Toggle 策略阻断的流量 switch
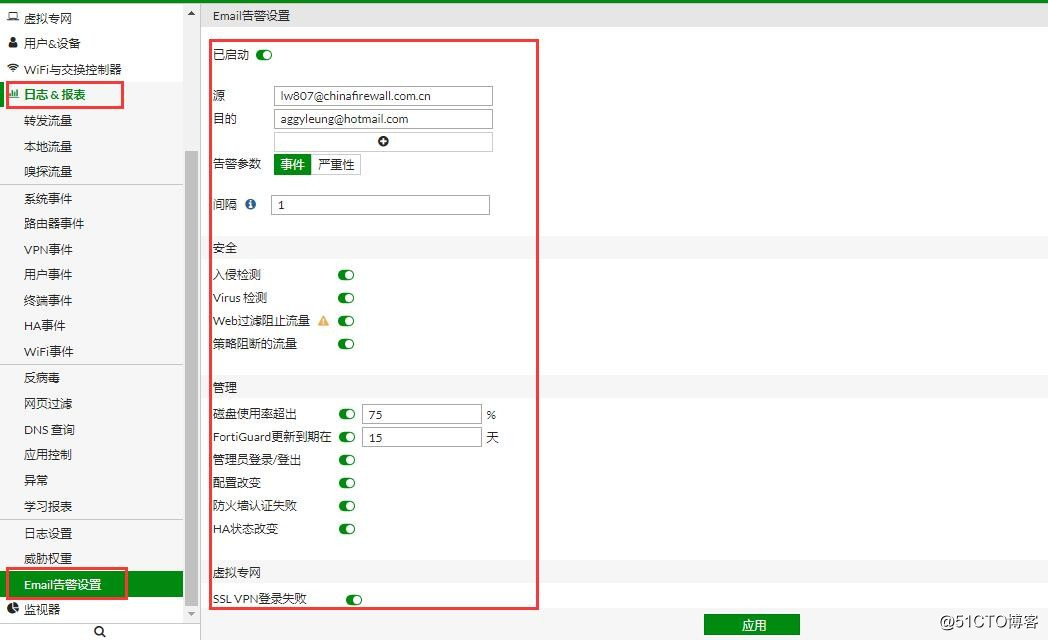This screenshot has height=640, width=1048. 346,344
